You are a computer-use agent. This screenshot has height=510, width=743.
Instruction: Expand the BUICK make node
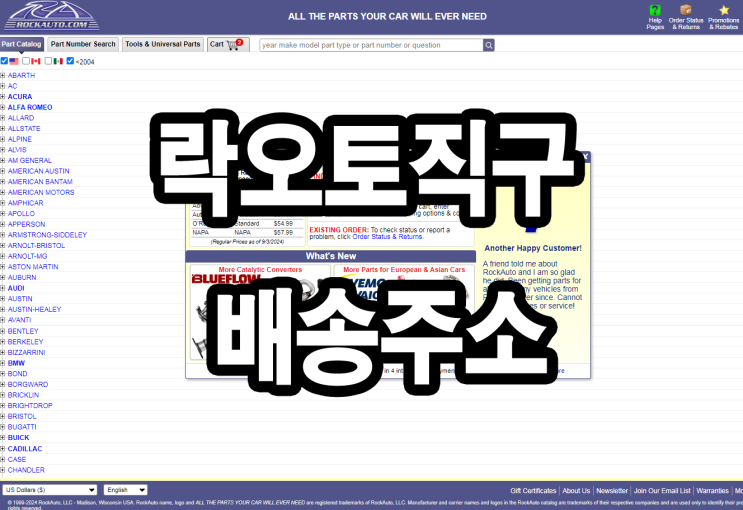tap(3, 437)
